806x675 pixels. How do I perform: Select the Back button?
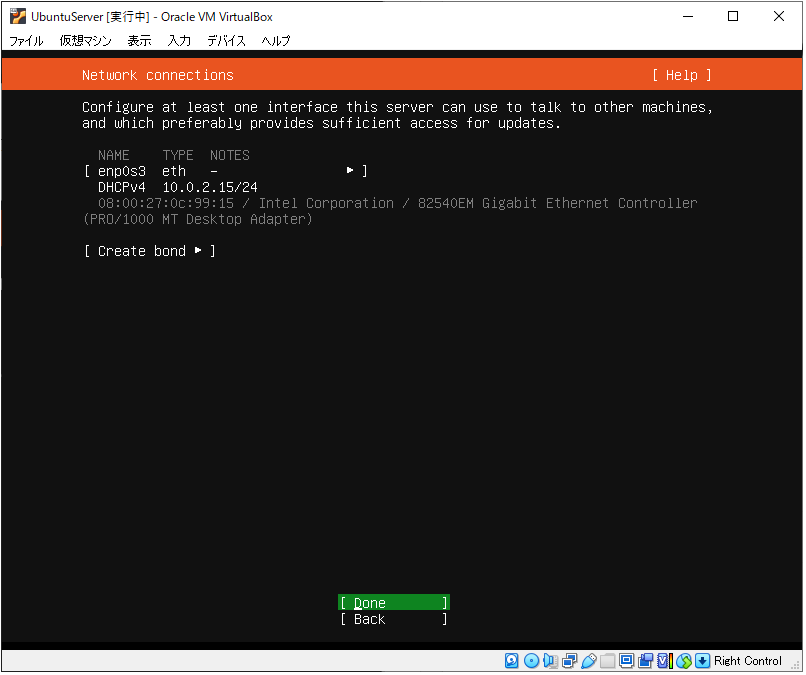click(x=393, y=619)
